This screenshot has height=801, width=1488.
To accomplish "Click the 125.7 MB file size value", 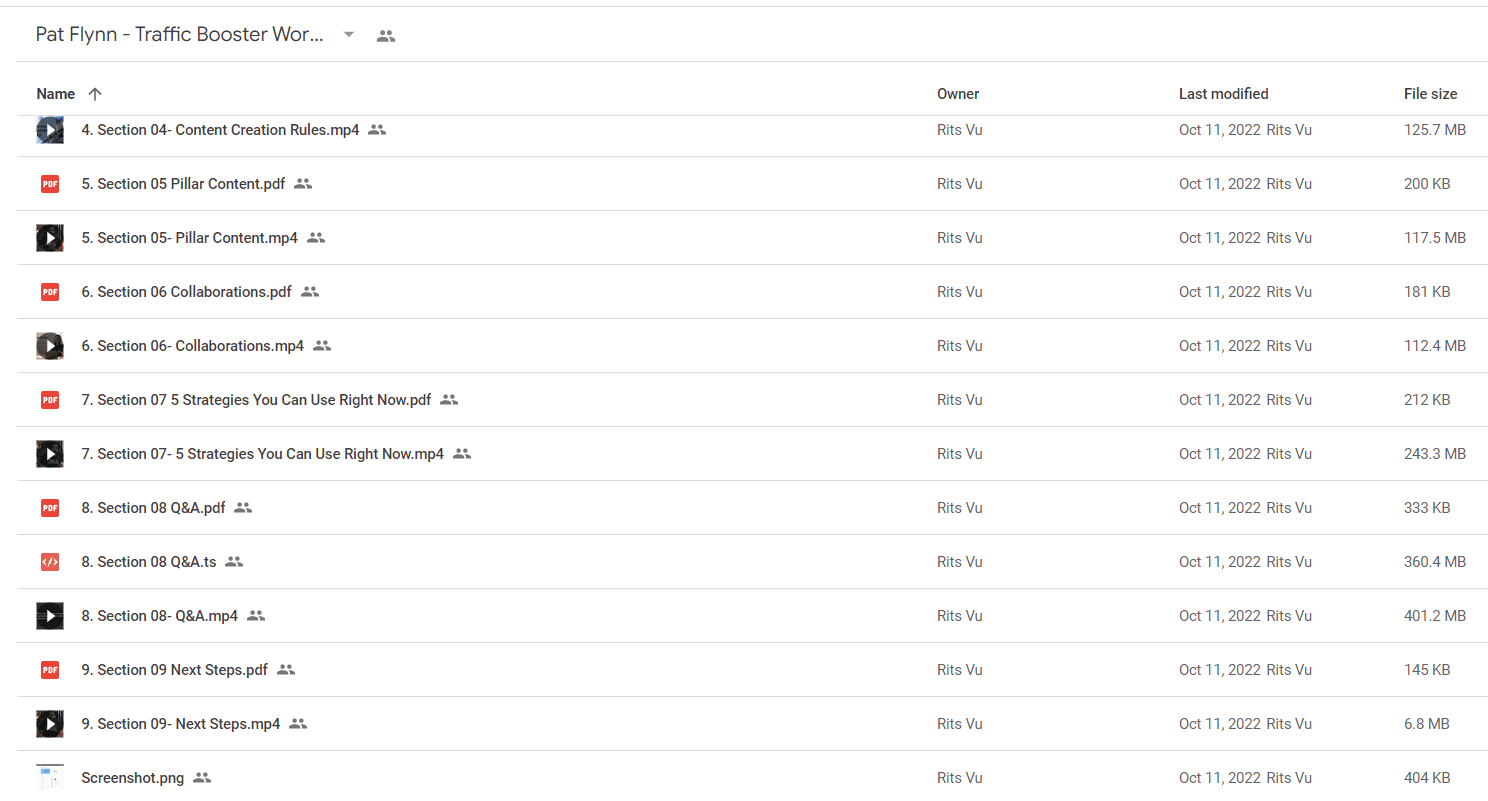I will pyautogui.click(x=1435, y=130).
